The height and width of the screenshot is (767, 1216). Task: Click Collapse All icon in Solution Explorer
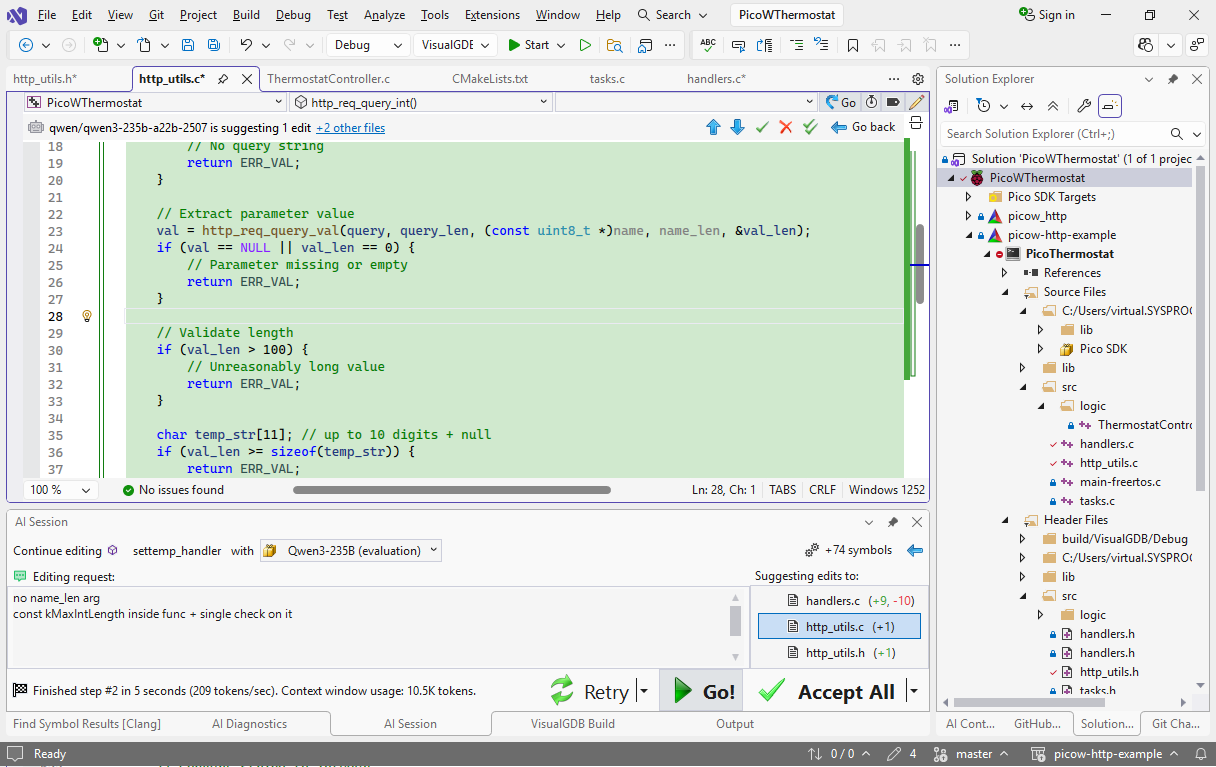(1053, 106)
